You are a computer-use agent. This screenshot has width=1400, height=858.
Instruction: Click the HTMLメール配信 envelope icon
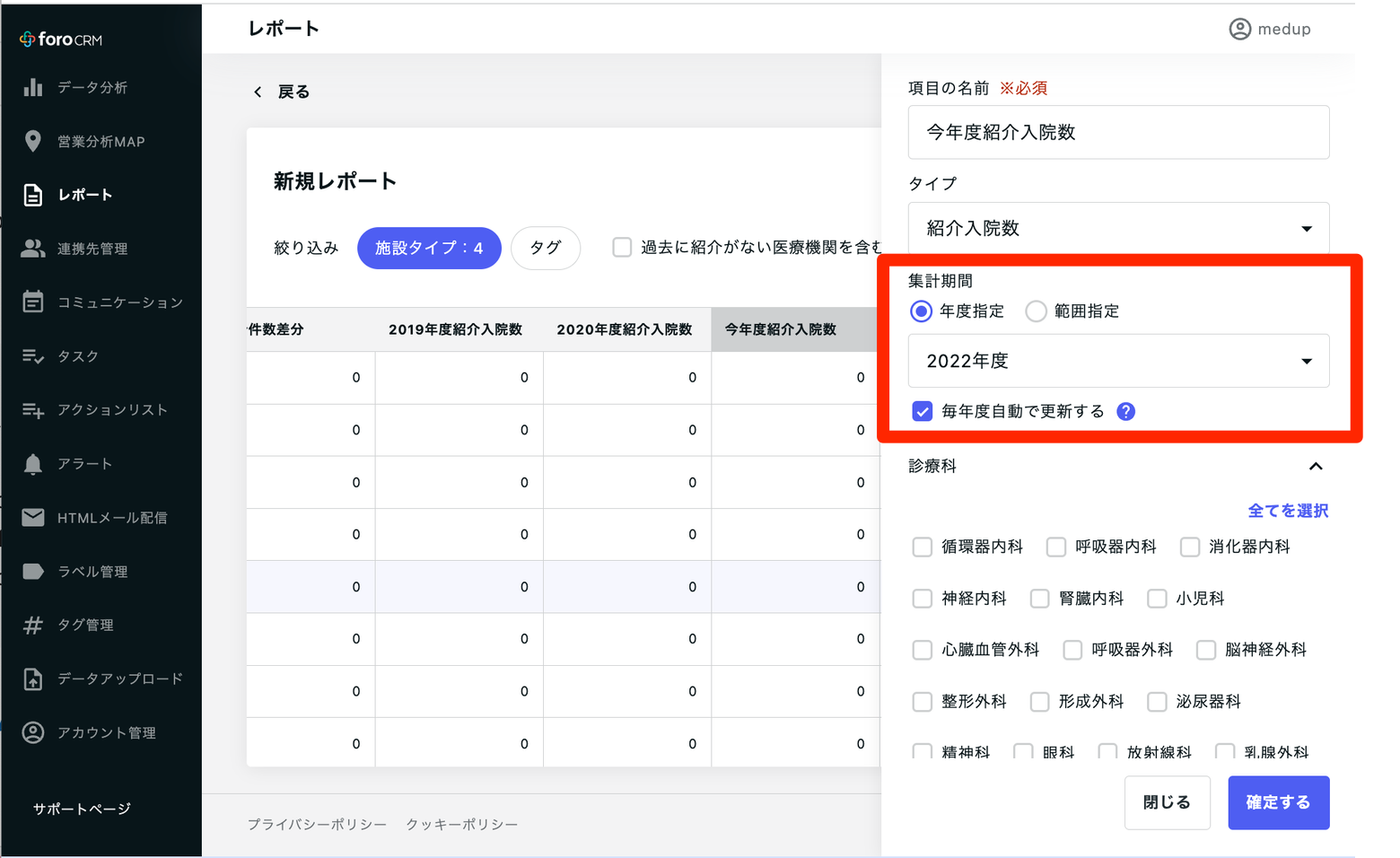[x=33, y=517]
